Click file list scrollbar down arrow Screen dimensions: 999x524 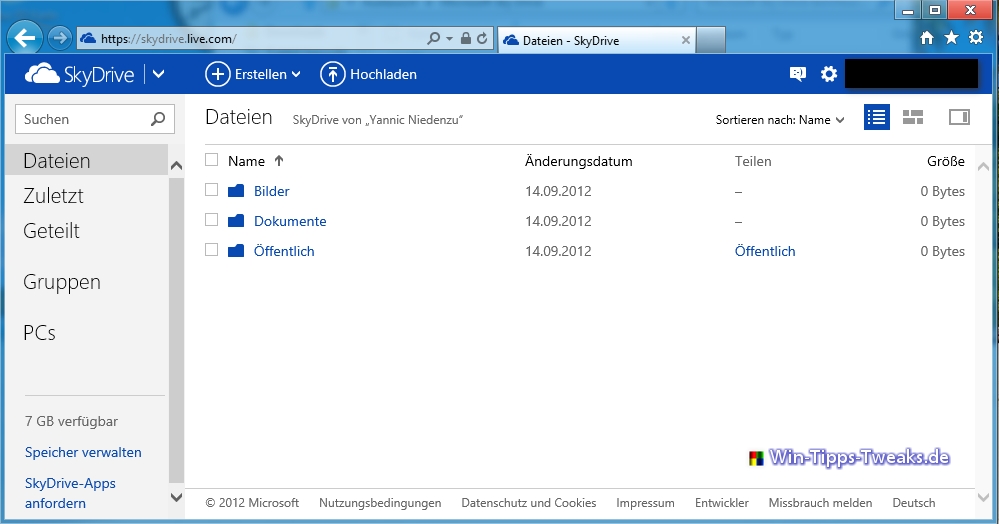(x=983, y=497)
